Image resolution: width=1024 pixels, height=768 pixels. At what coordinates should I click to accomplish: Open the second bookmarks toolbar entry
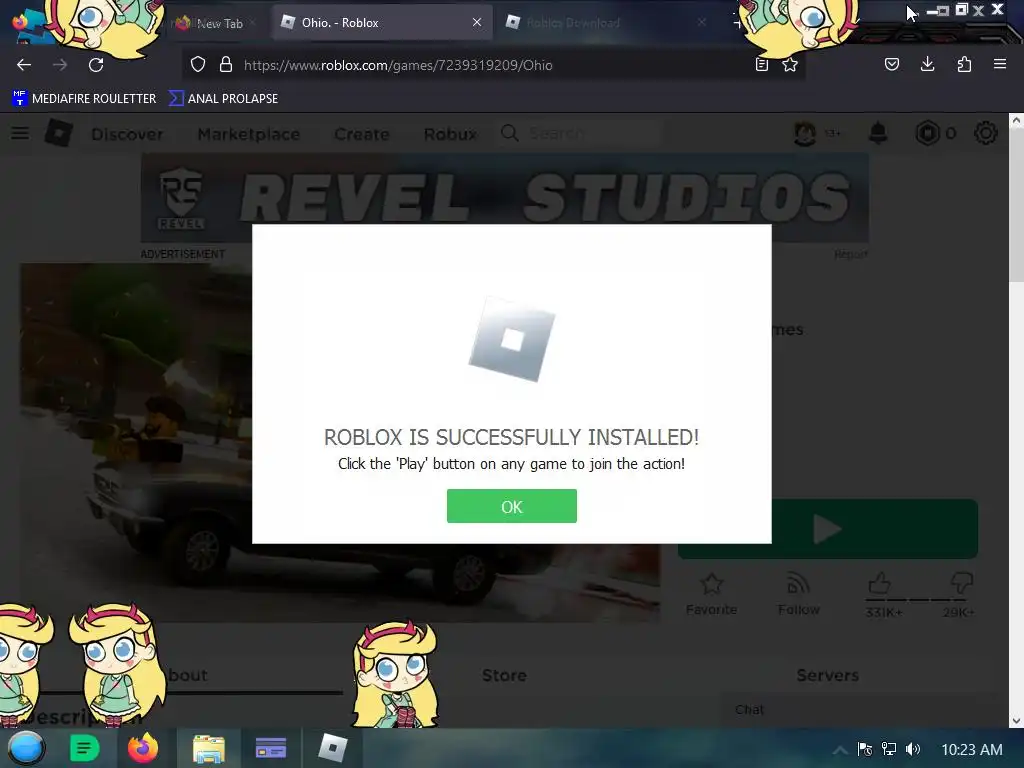tap(223, 99)
